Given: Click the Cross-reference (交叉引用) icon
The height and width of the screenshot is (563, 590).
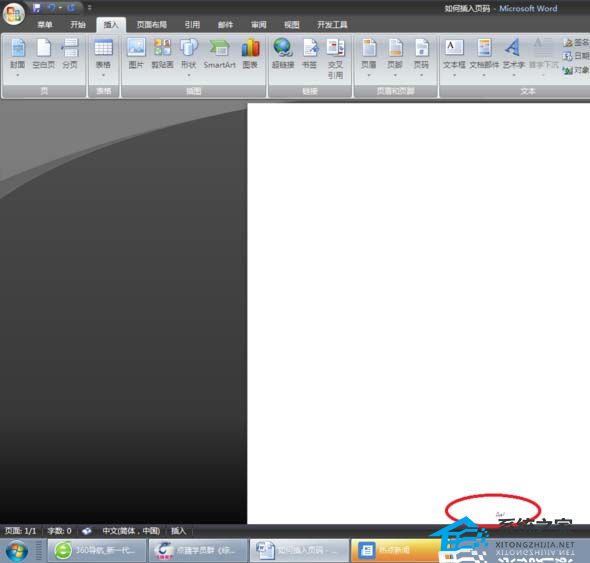Looking at the screenshot, I should [335, 48].
